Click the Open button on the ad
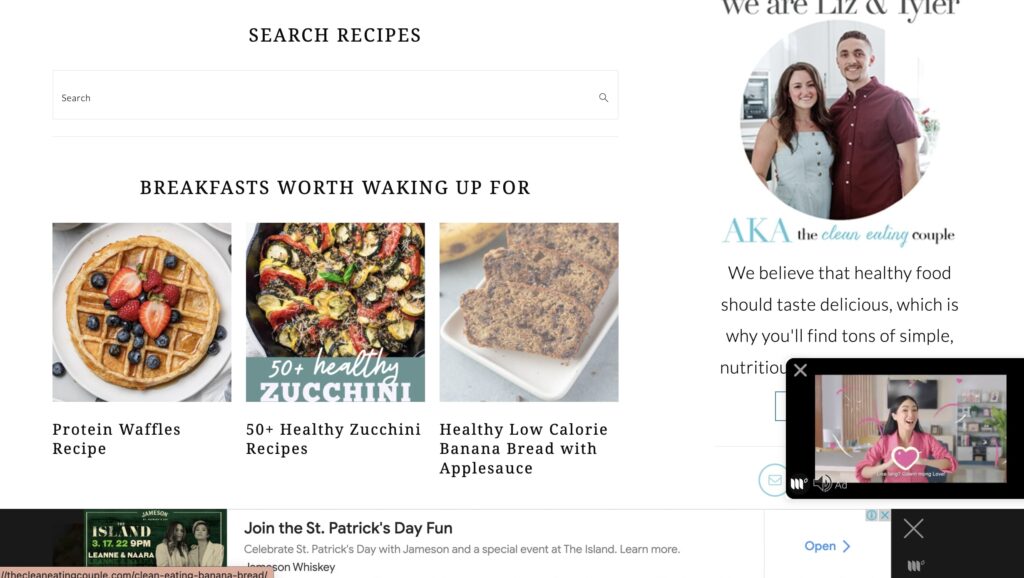This screenshot has width=1024, height=578. (x=827, y=546)
